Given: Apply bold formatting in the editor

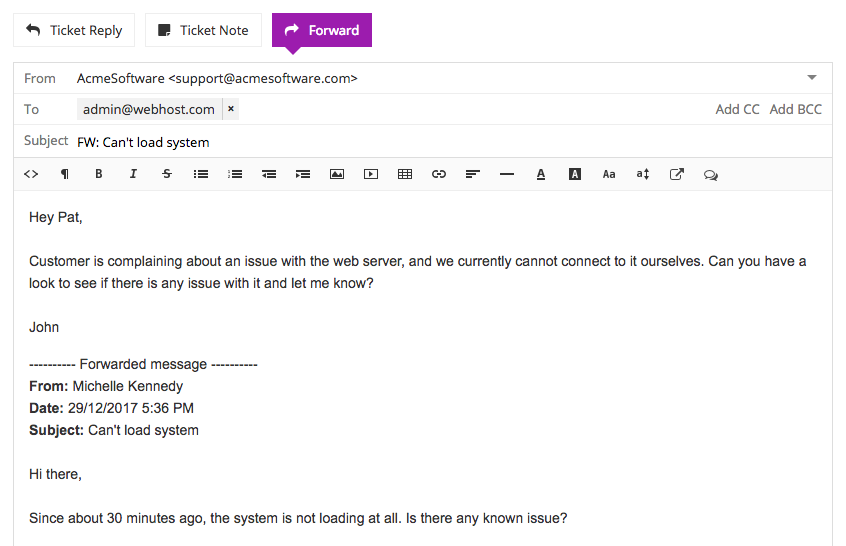Looking at the screenshot, I should click(x=99, y=174).
